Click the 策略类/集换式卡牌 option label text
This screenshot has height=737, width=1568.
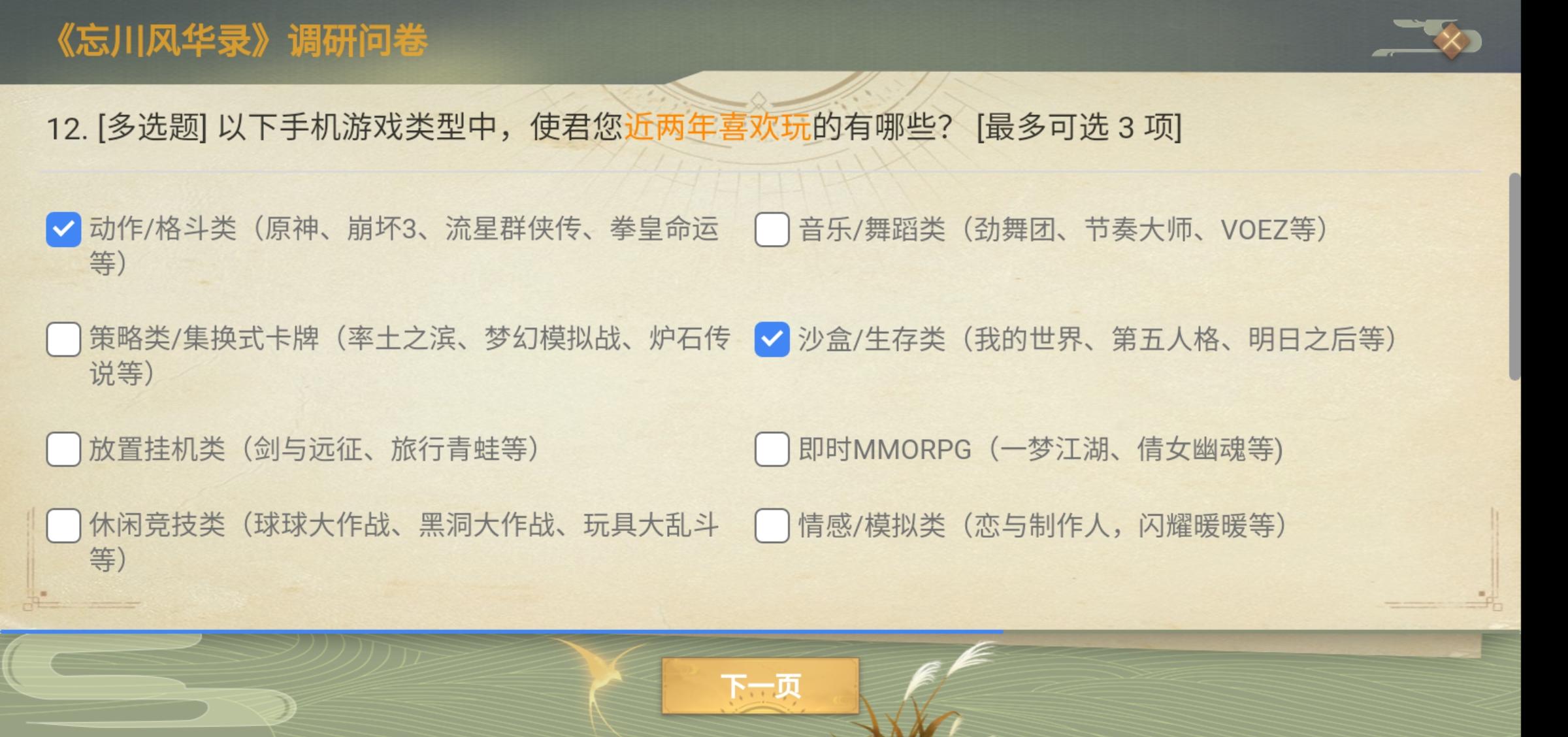tap(409, 339)
